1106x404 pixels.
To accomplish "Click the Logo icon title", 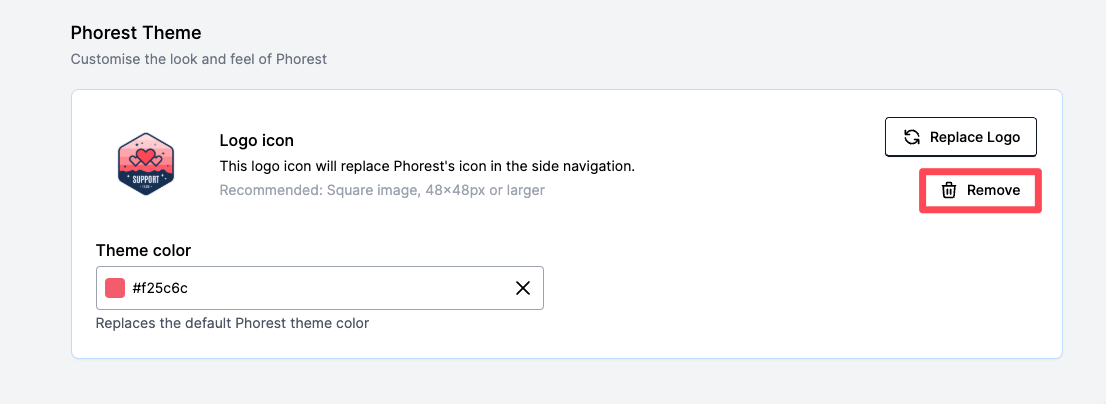I will coord(257,141).
